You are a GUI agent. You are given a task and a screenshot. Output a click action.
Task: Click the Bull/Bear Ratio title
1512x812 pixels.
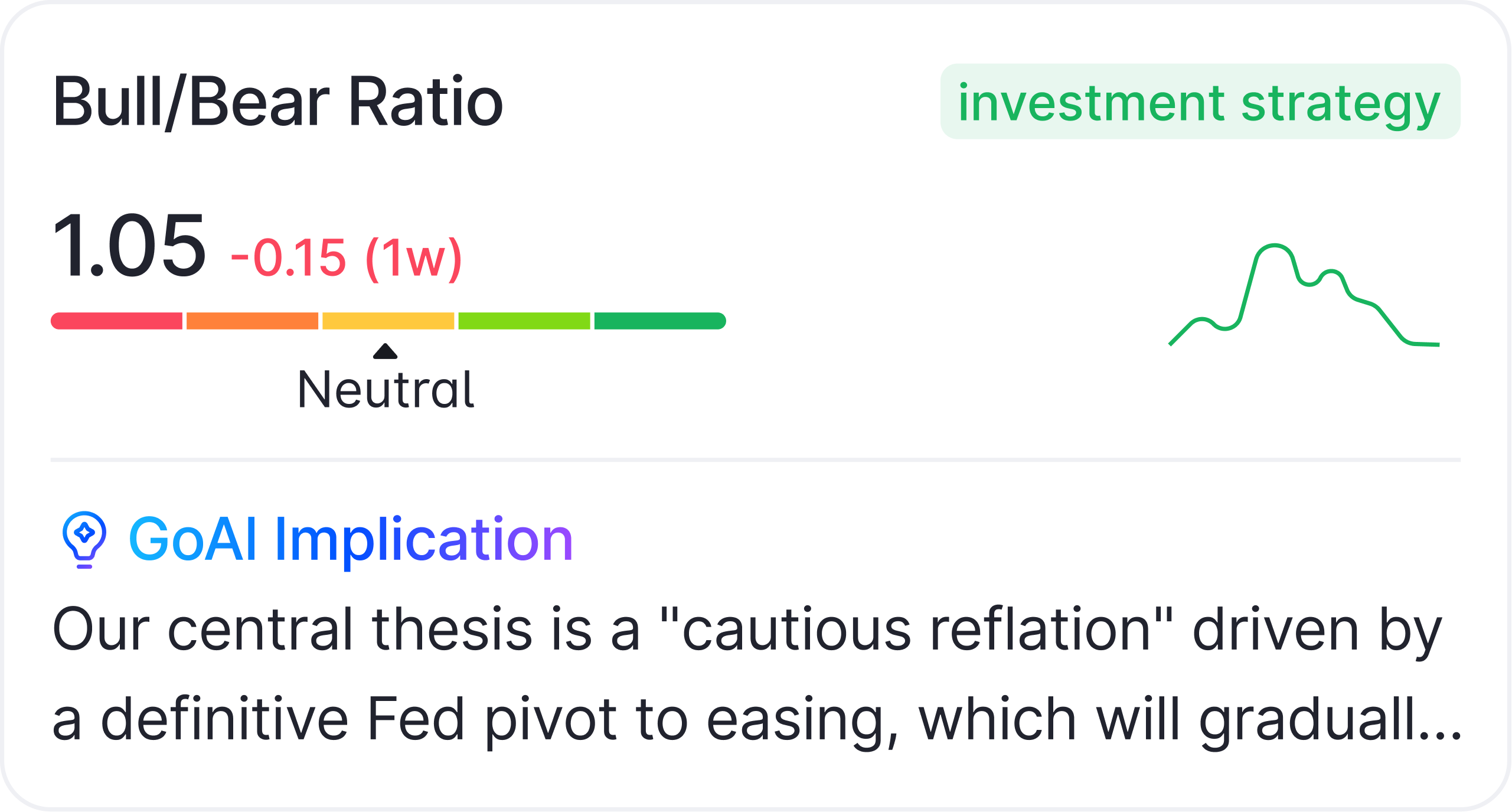point(277,102)
